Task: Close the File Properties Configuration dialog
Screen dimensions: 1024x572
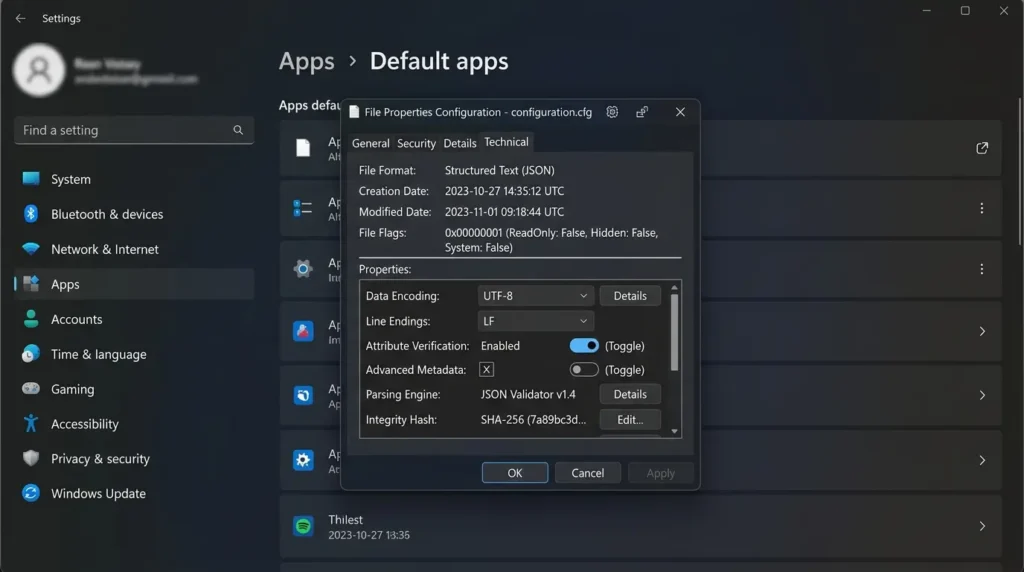Action: point(680,112)
